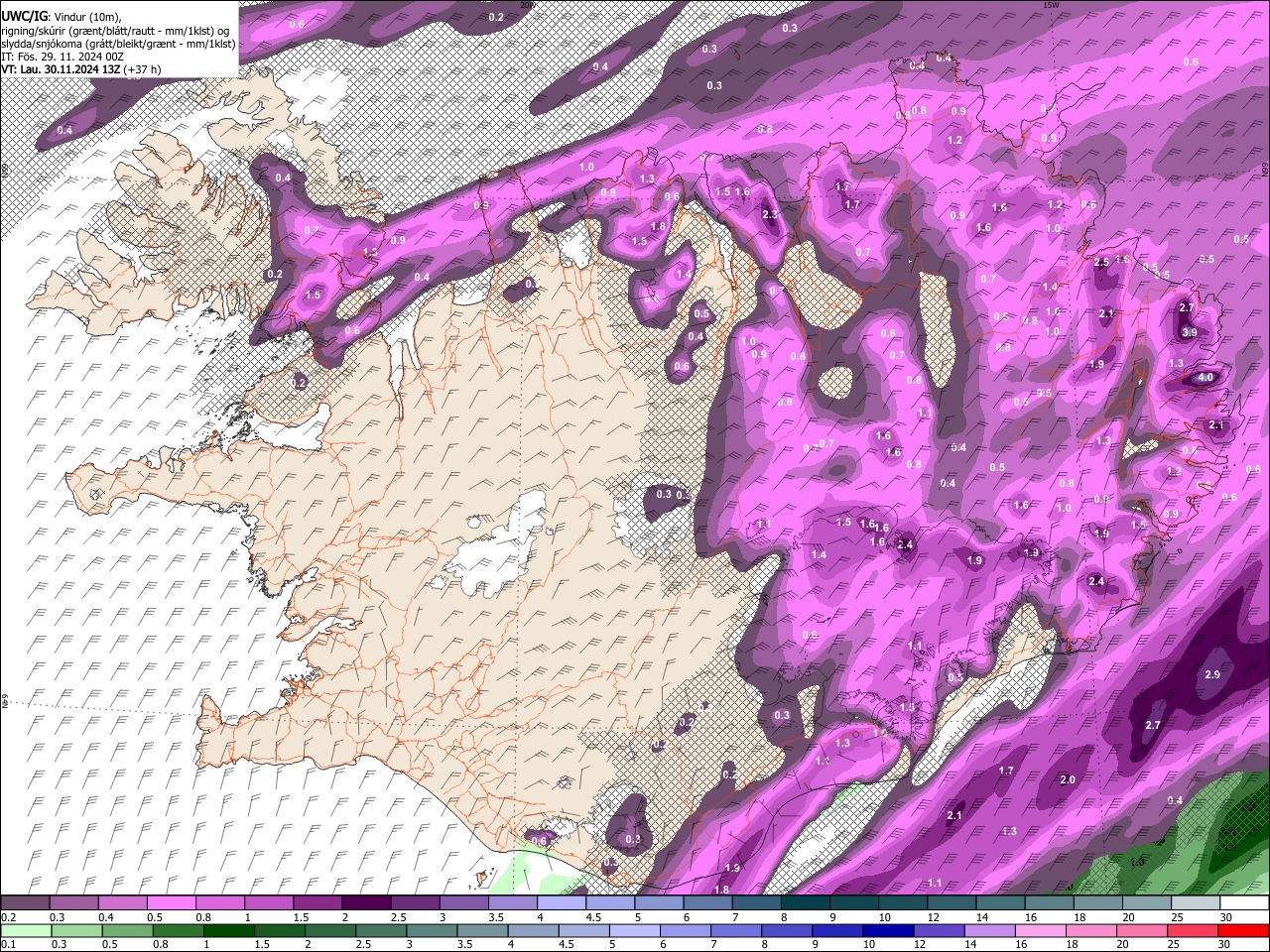Click the snowfall legend swatch labeled 0.2
Image resolution: width=1270 pixels, height=952 pixels.
coord(25,903)
